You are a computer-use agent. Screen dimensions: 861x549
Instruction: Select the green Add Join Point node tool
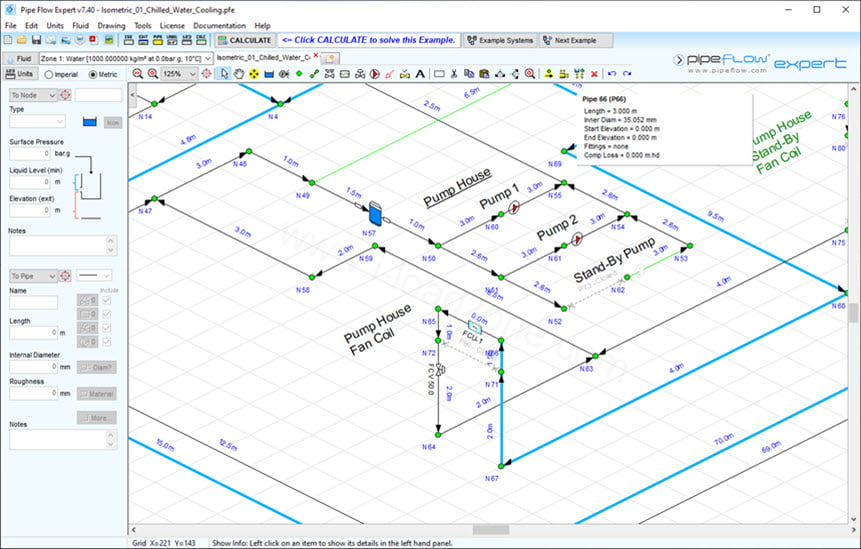(299, 74)
